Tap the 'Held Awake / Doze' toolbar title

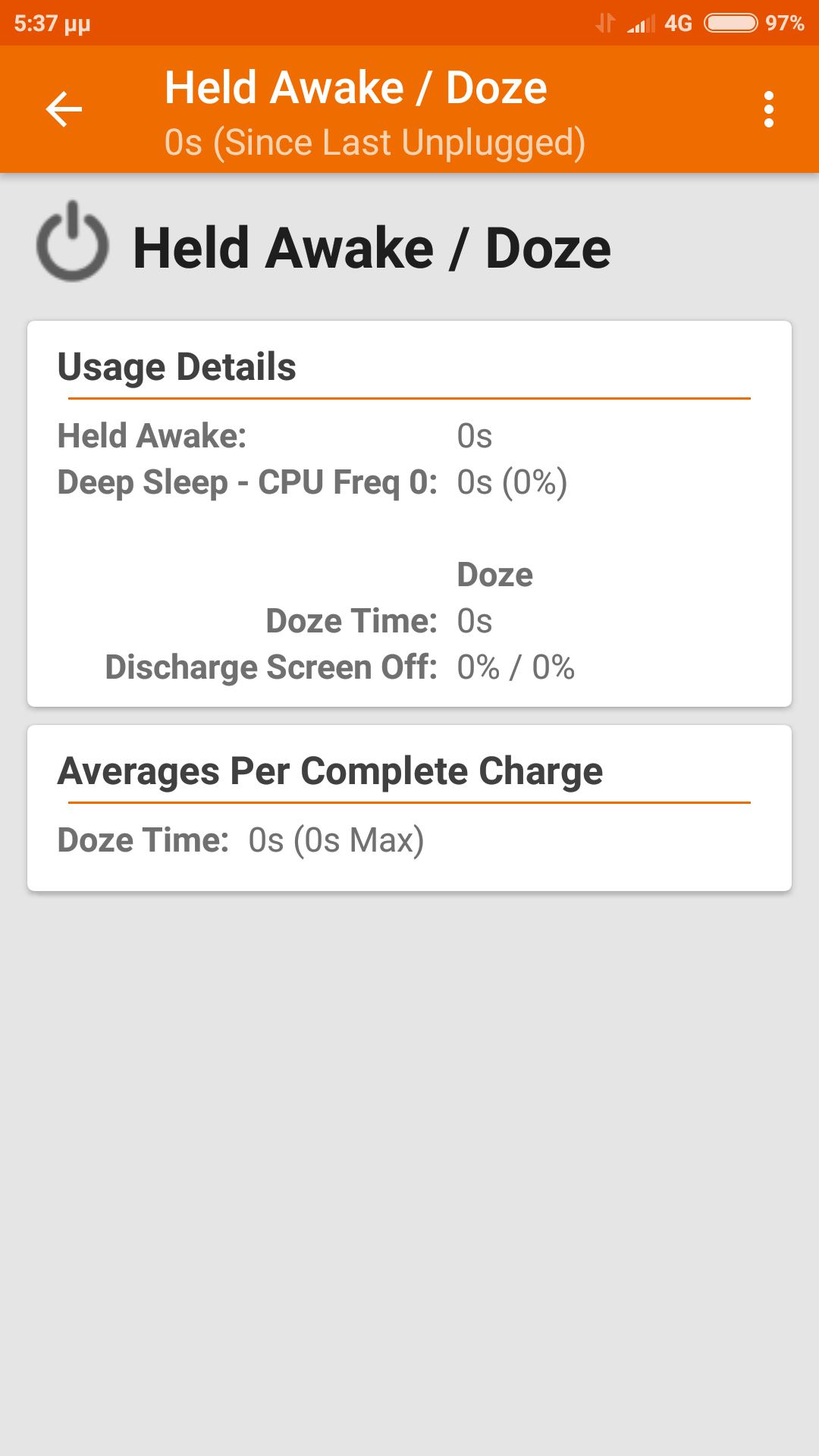[356, 88]
